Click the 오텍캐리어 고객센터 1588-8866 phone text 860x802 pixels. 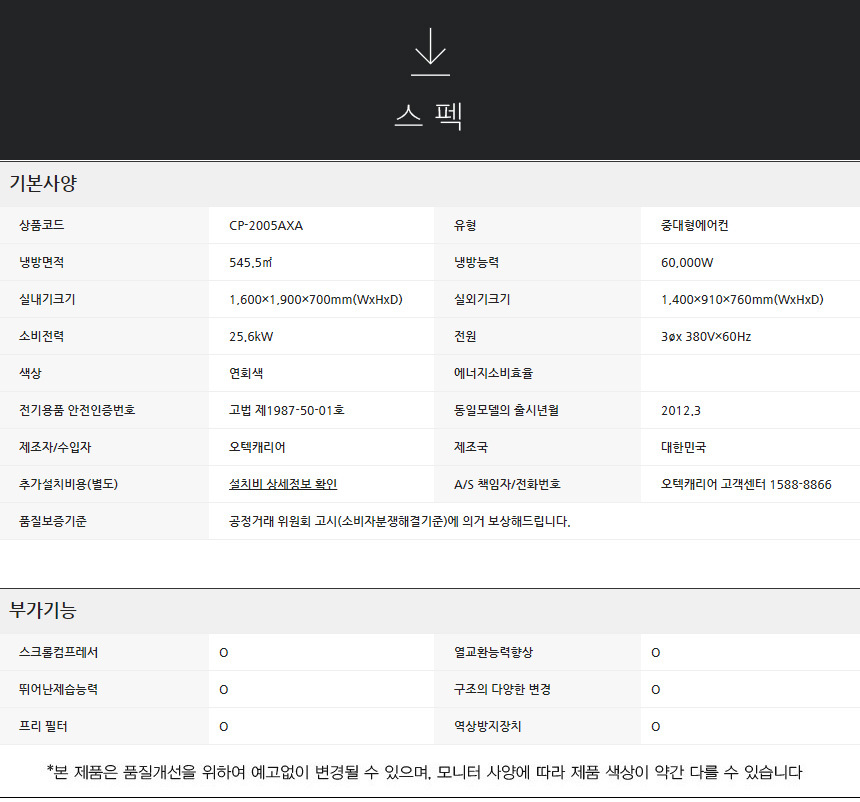point(746,484)
